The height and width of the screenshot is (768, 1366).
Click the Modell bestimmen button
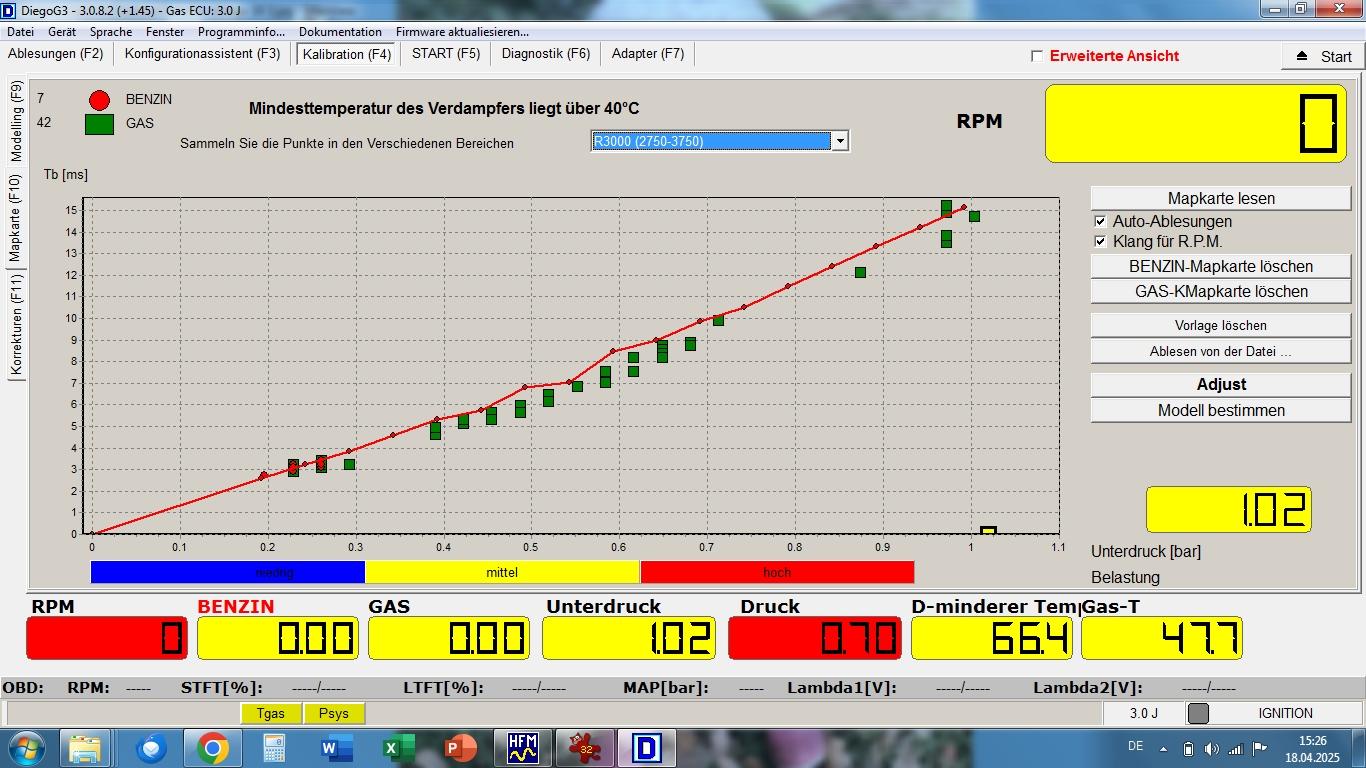coord(1221,410)
